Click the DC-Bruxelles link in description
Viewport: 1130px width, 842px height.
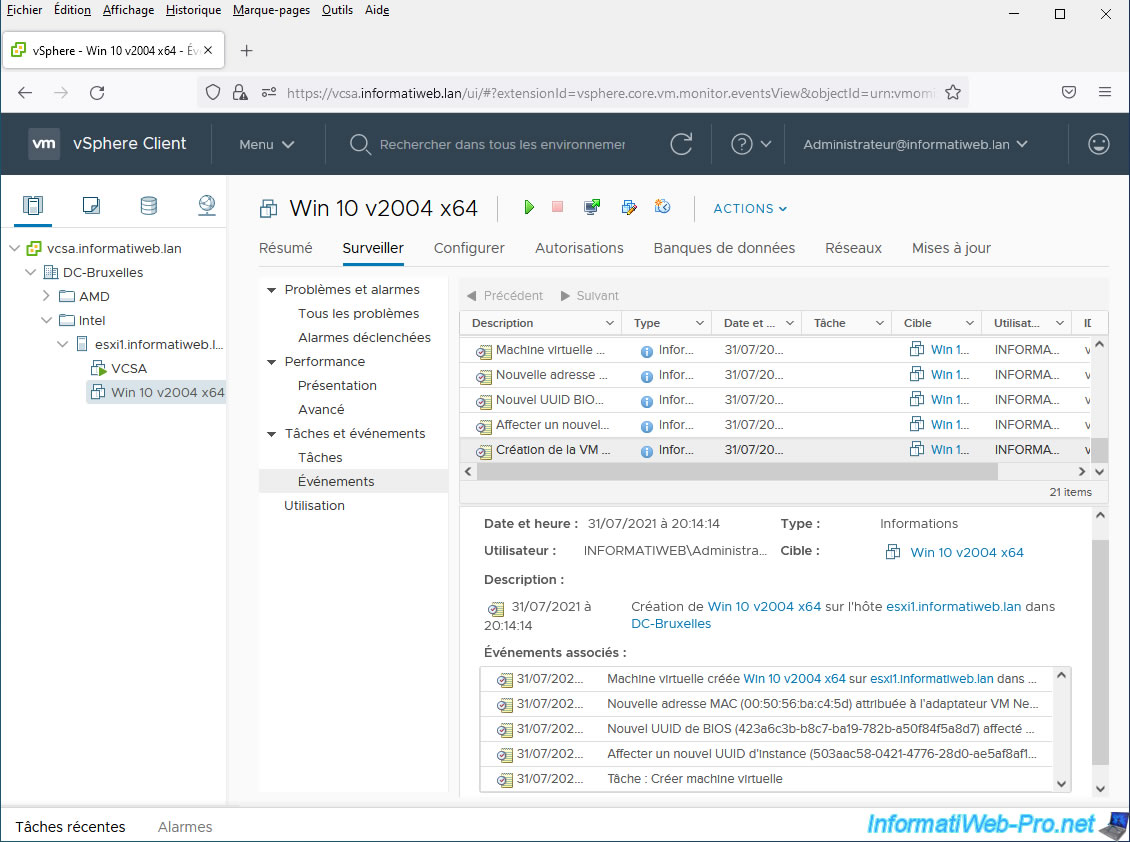pyautogui.click(x=671, y=624)
